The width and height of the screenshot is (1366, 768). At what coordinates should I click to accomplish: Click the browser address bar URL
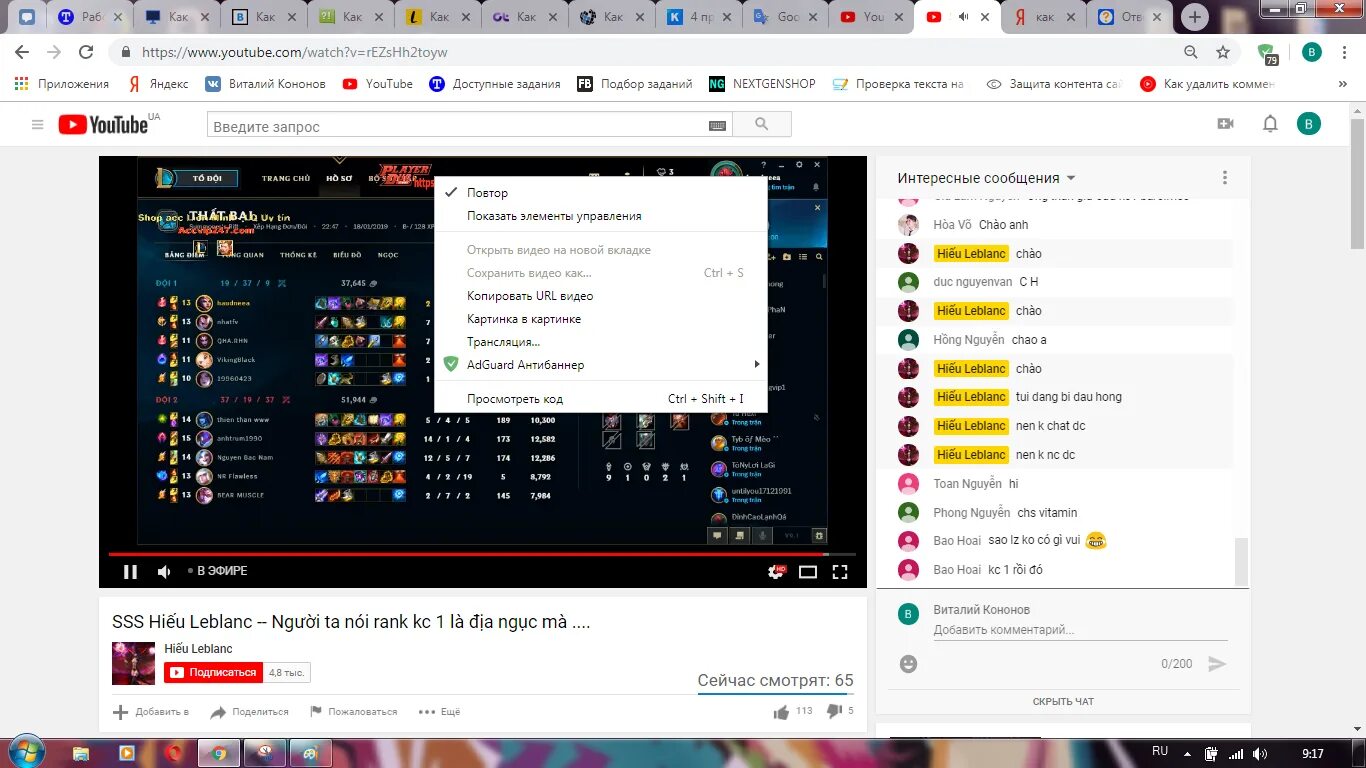pyautogui.click(x=294, y=52)
